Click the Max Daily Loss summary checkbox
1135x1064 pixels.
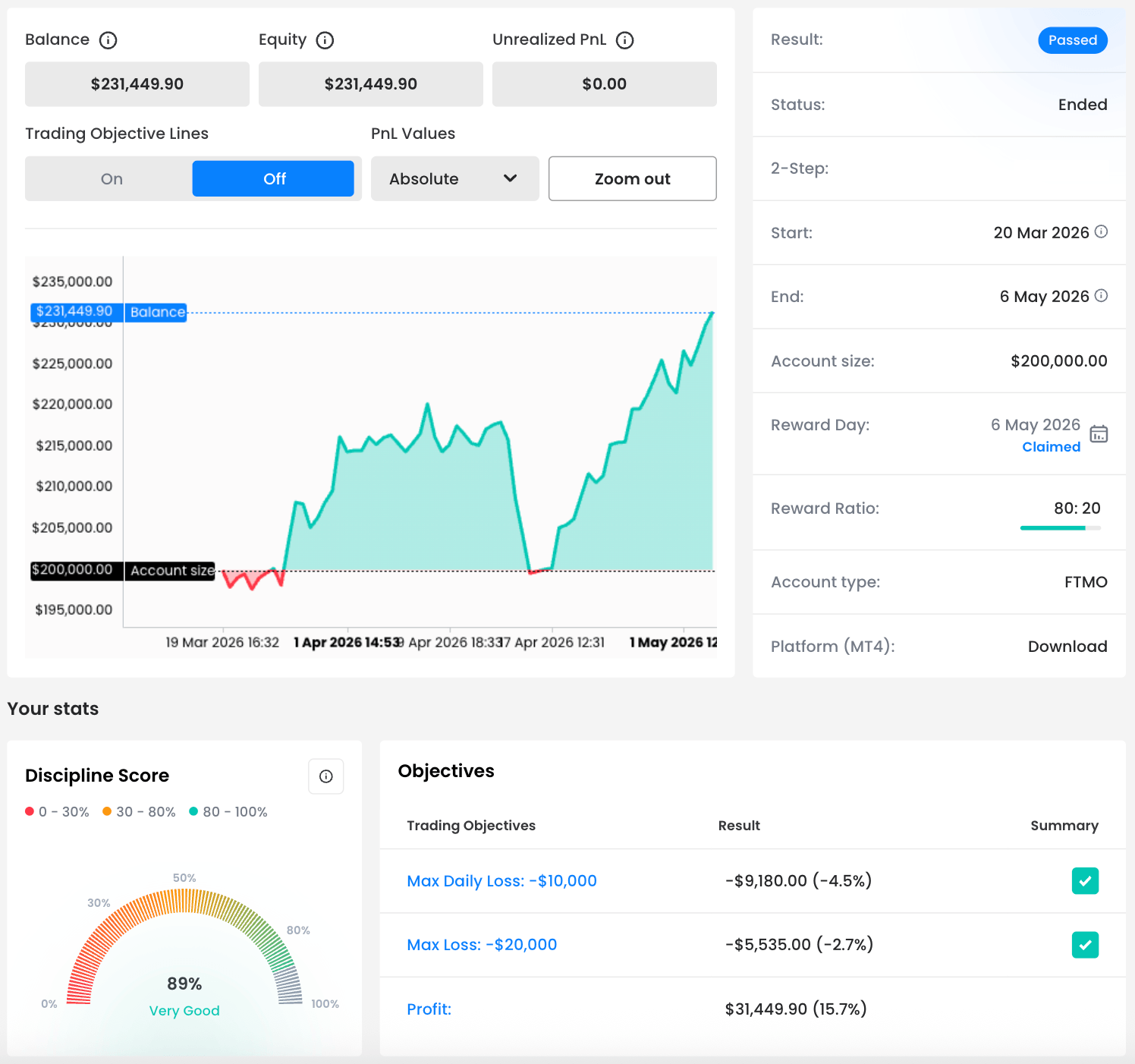click(x=1086, y=881)
